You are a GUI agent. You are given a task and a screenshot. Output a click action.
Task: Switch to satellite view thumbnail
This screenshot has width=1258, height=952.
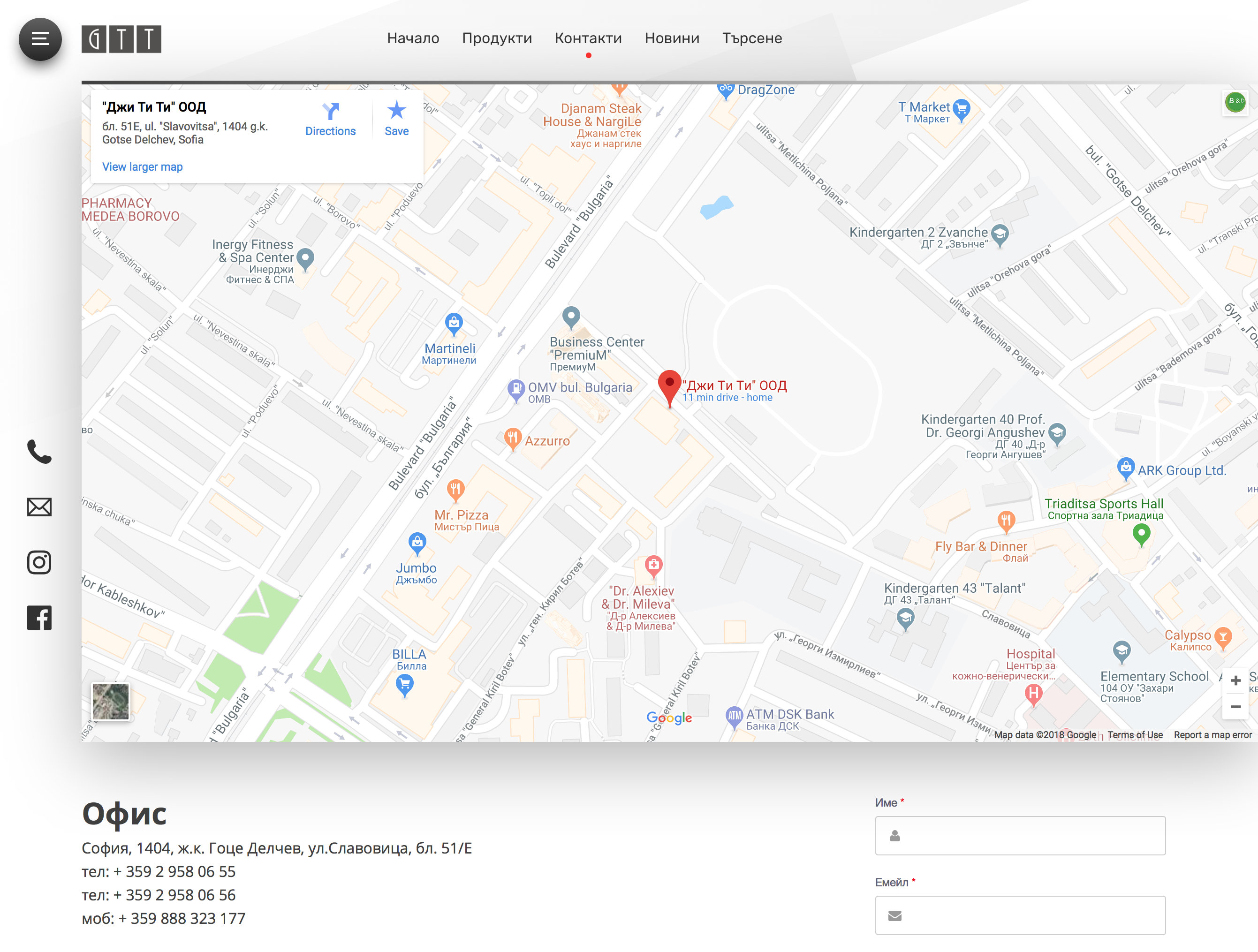110,701
